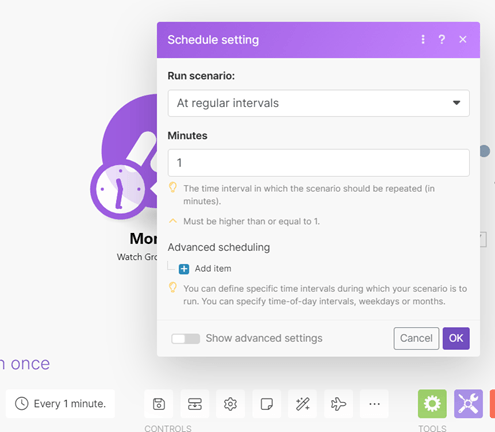Click the Cancel button
Screen dimensions: 495x432
(x=416, y=338)
